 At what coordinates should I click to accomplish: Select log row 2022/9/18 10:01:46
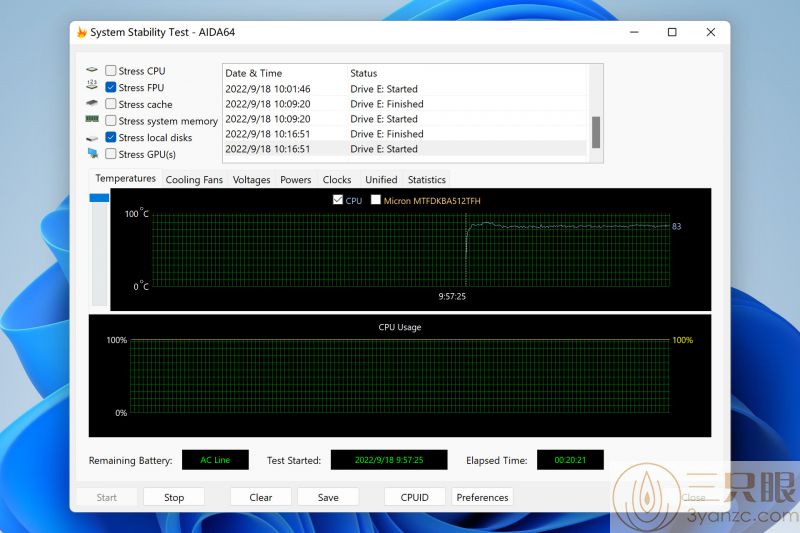click(x=405, y=89)
